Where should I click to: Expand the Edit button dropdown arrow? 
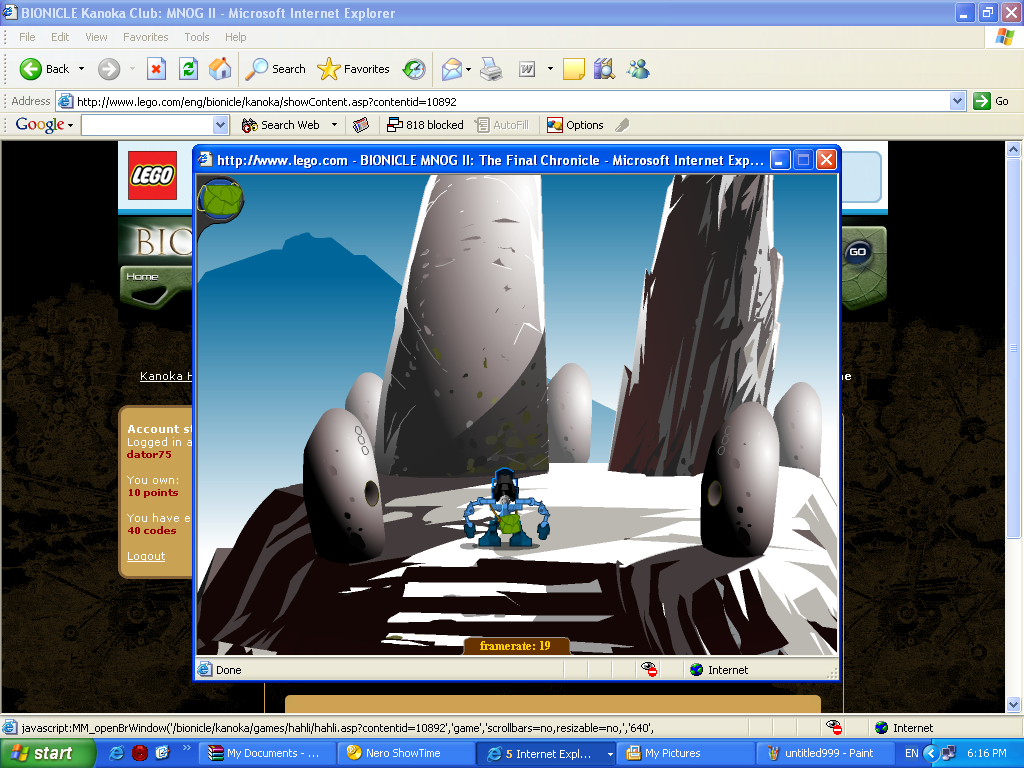click(x=550, y=69)
